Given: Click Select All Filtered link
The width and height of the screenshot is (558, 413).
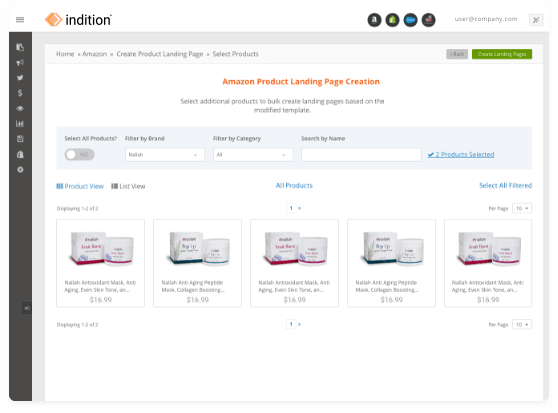Looking at the screenshot, I should click(x=505, y=185).
